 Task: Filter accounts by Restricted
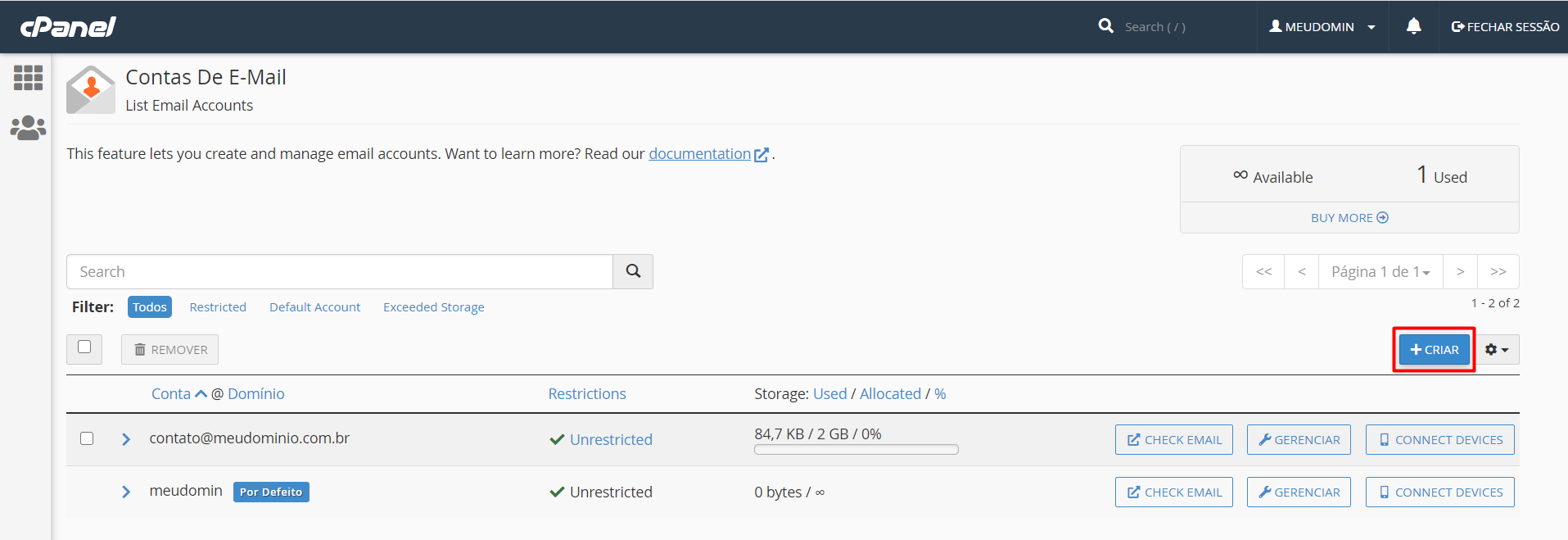(x=218, y=307)
